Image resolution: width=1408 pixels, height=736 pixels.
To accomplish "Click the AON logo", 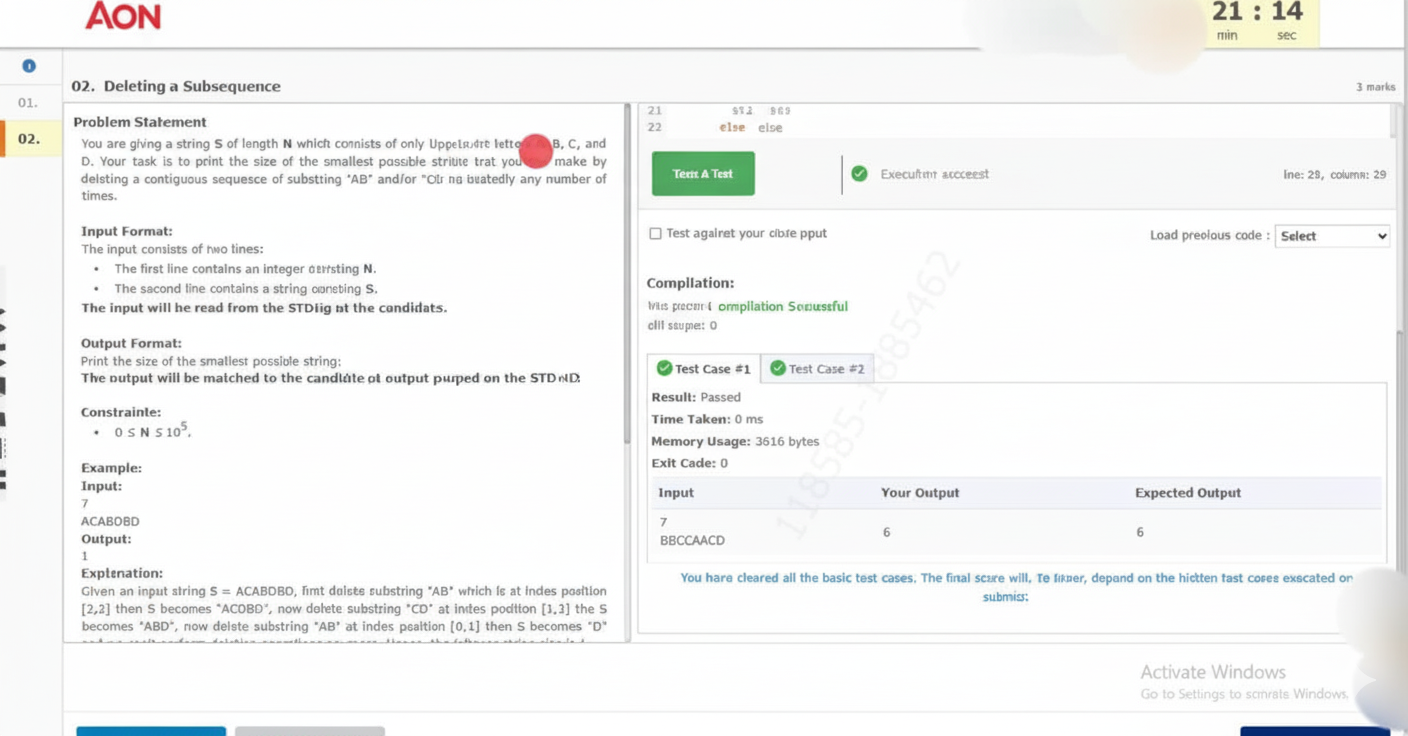I will pyautogui.click(x=123, y=17).
